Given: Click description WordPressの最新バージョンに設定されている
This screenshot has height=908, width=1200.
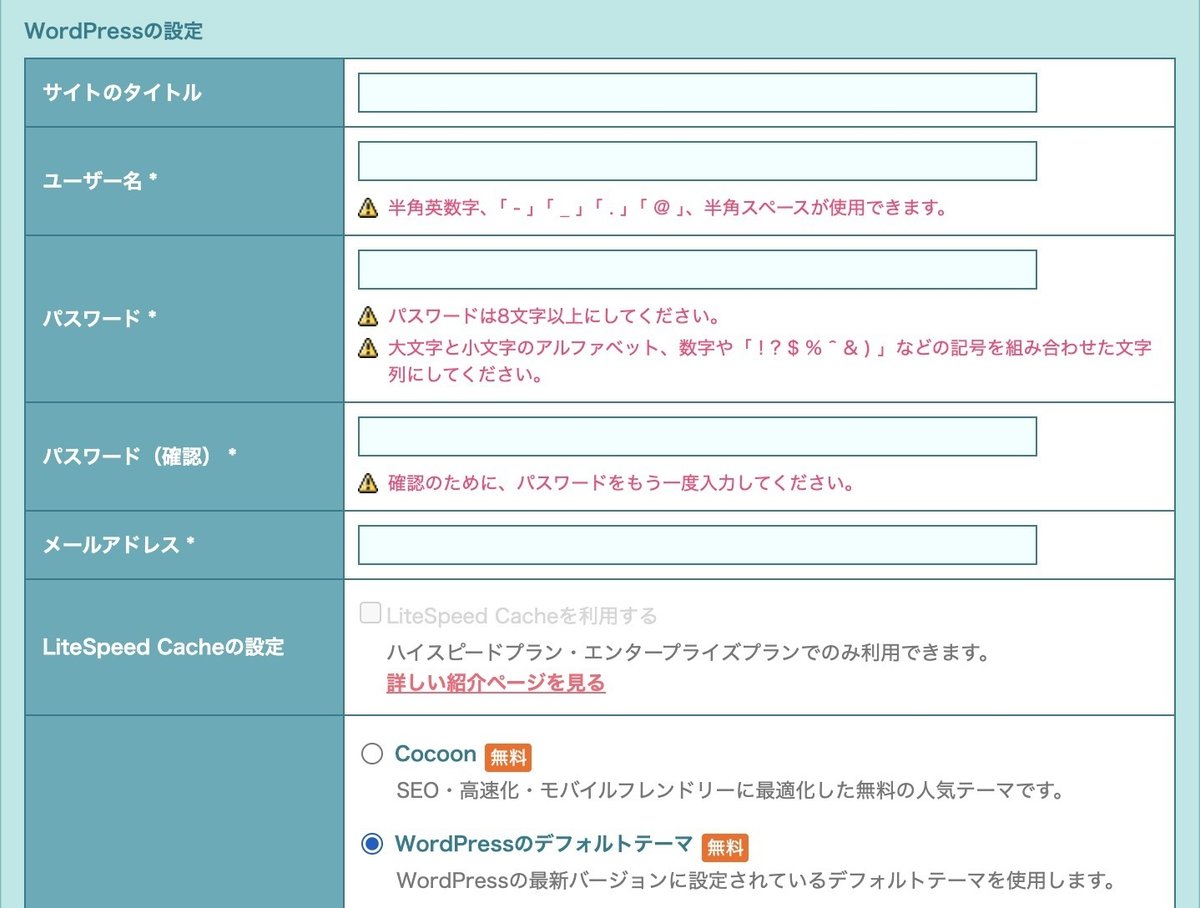Looking at the screenshot, I should pyautogui.click(x=755, y=881).
